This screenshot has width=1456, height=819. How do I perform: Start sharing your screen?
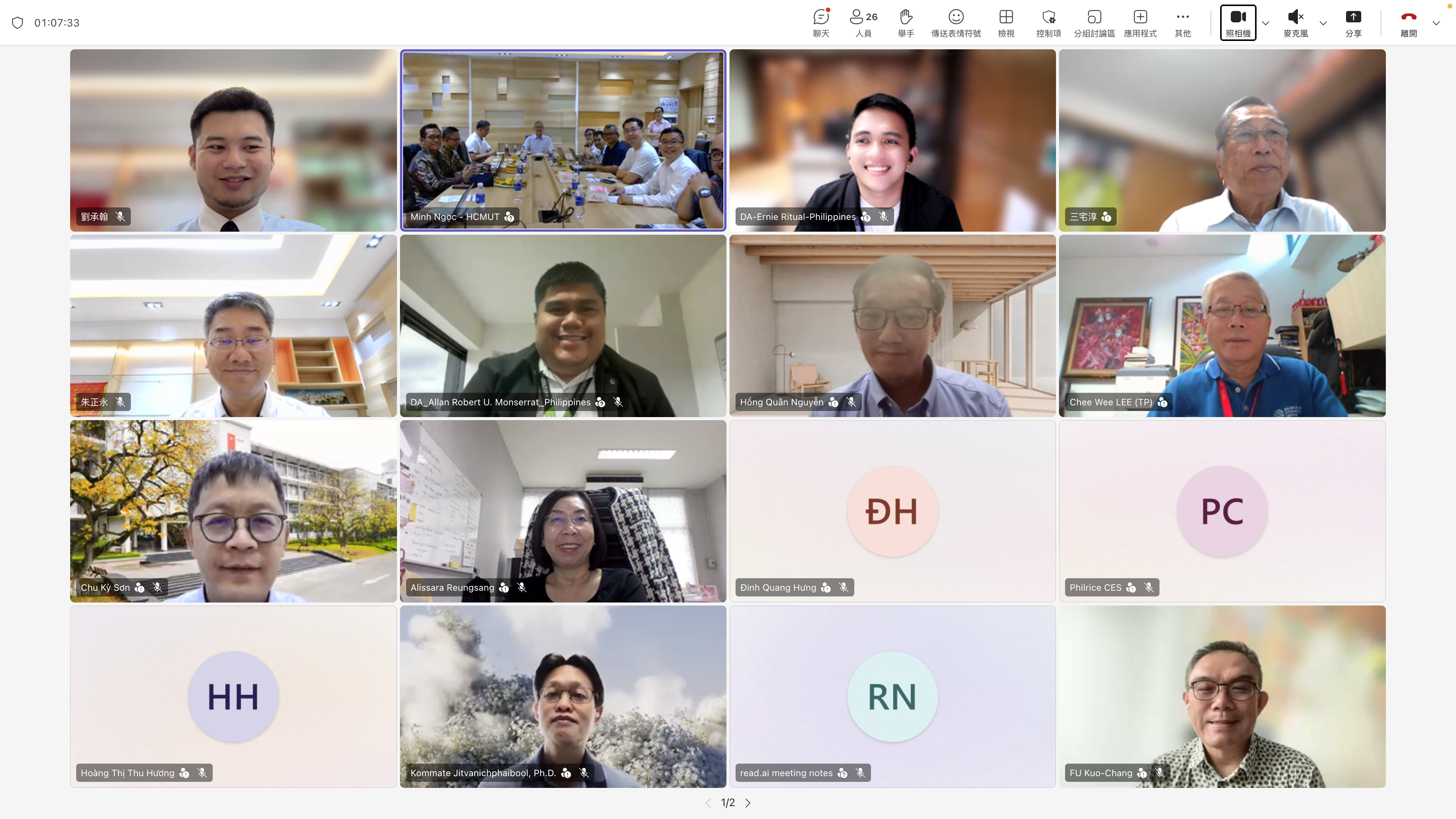pyautogui.click(x=1353, y=23)
